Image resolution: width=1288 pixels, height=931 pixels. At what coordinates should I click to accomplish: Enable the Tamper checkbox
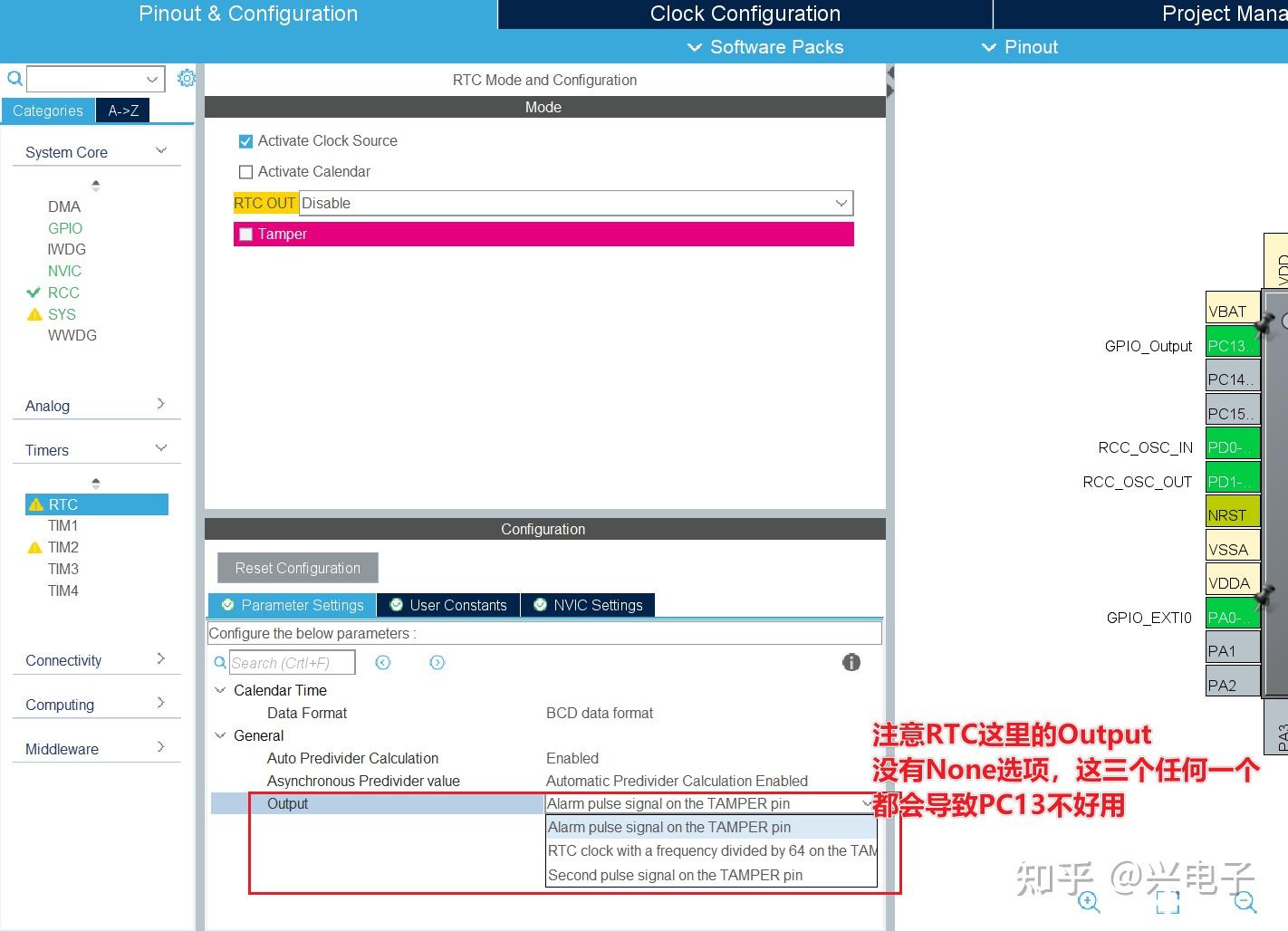(245, 235)
